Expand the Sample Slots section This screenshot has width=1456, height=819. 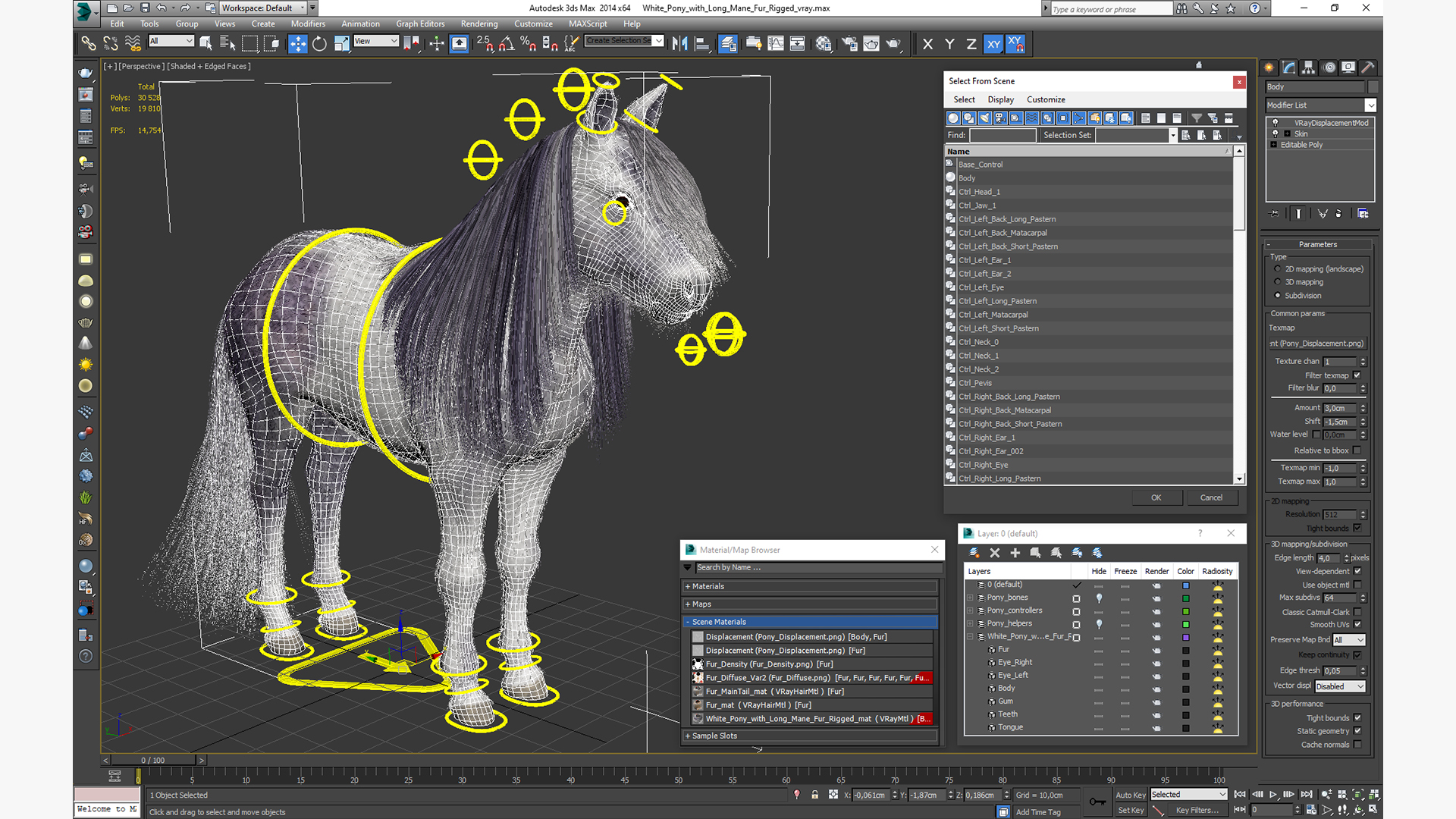tap(810, 736)
